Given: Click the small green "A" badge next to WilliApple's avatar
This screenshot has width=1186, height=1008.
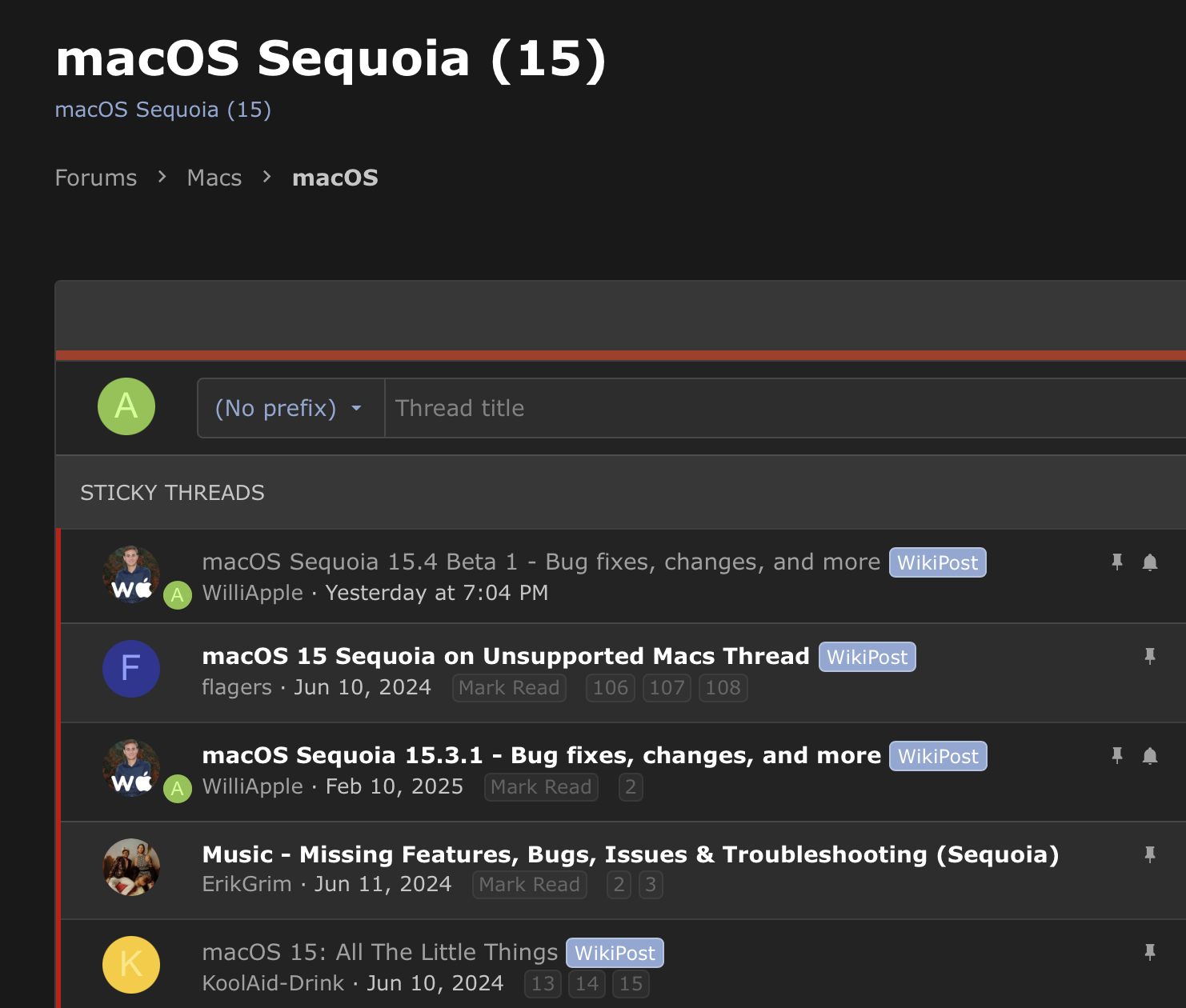Looking at the screenshot, I should (x=178, y=594).
